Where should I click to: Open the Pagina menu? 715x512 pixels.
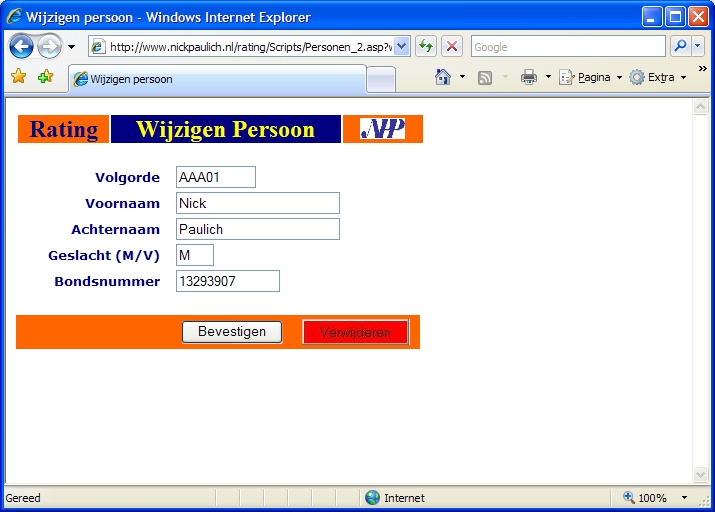click(592, 78)
